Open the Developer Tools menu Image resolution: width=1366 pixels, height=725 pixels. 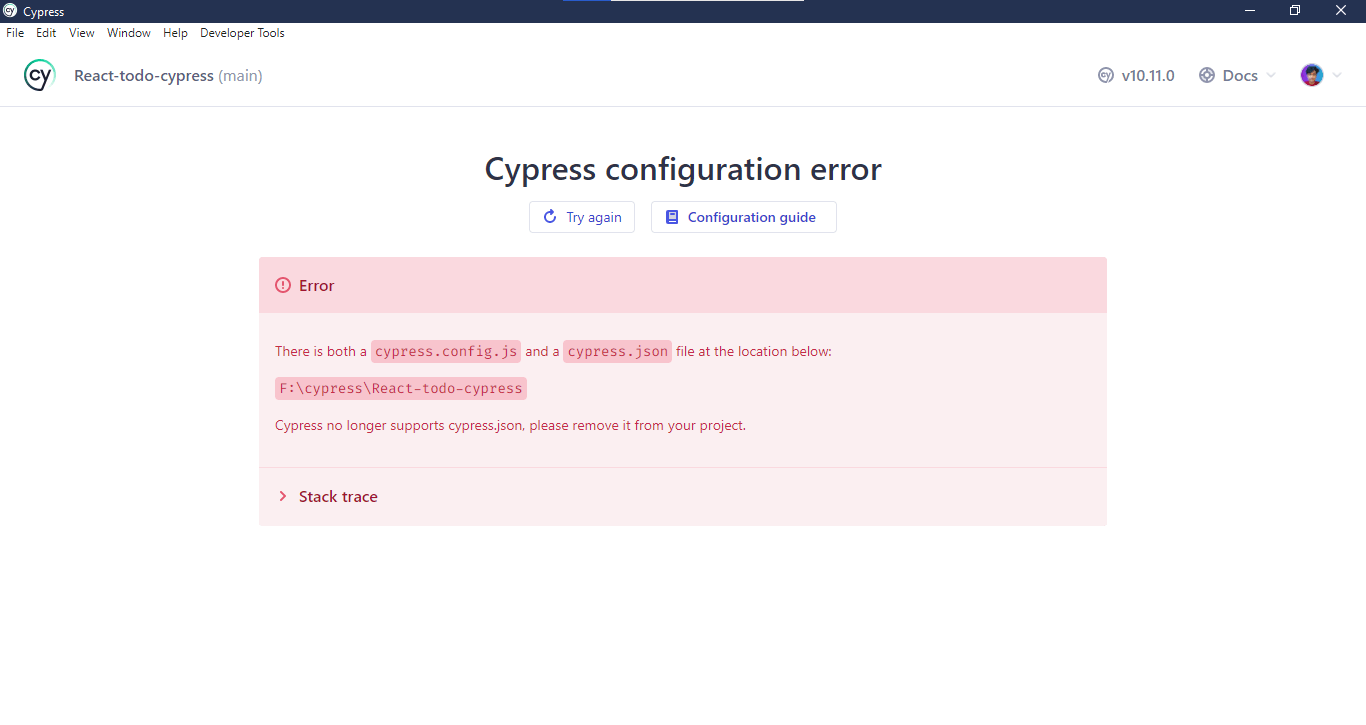pyautogui.click(x=242, y=32)
